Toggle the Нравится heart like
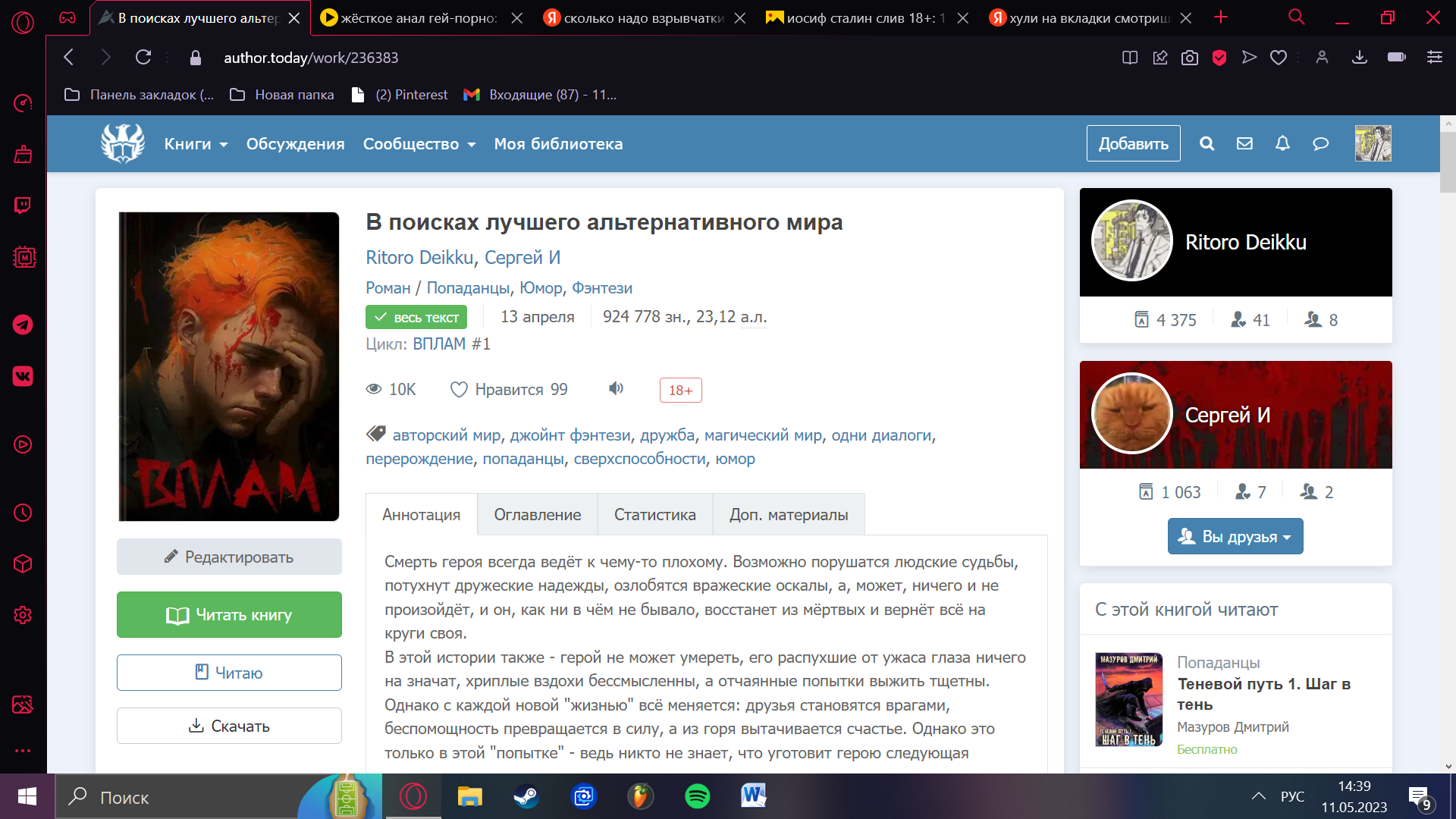Viewport: 1456px width, 819px height. click(459, 390)
